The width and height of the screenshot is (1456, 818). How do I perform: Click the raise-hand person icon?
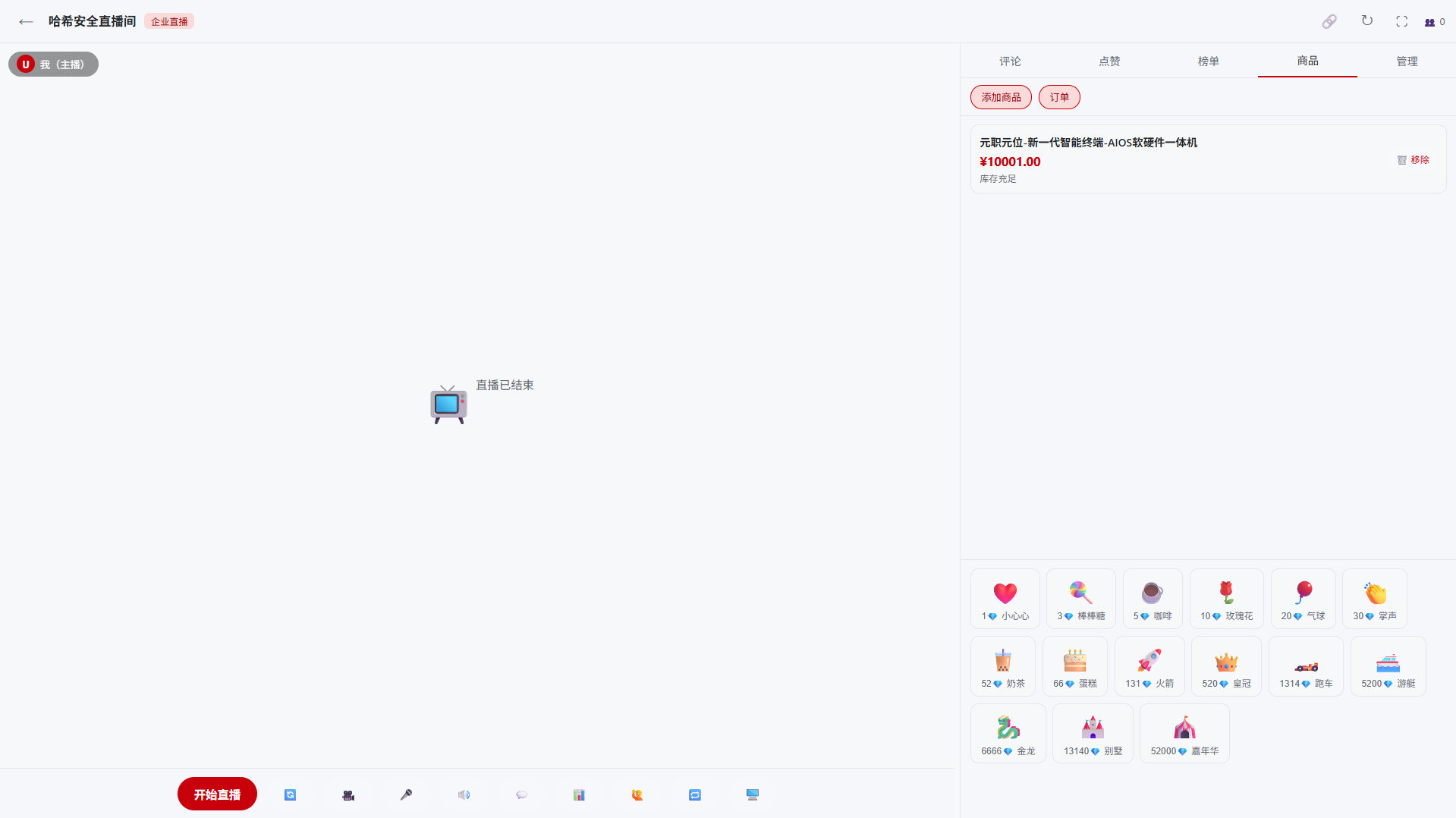[x=637, y=794]
